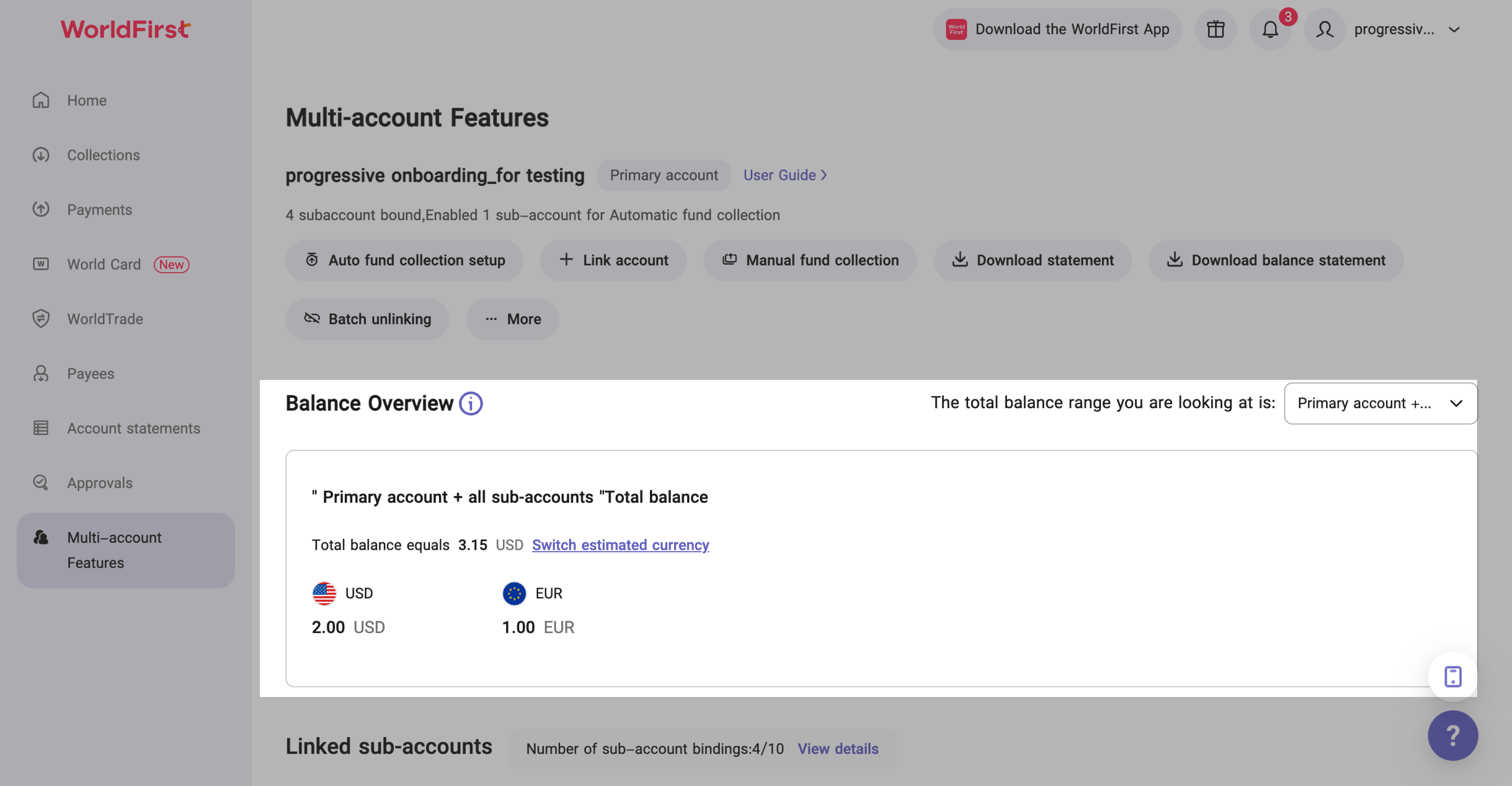
Task: Expand the progressiv... account menu chevron
Action: tap(1454, 29)
